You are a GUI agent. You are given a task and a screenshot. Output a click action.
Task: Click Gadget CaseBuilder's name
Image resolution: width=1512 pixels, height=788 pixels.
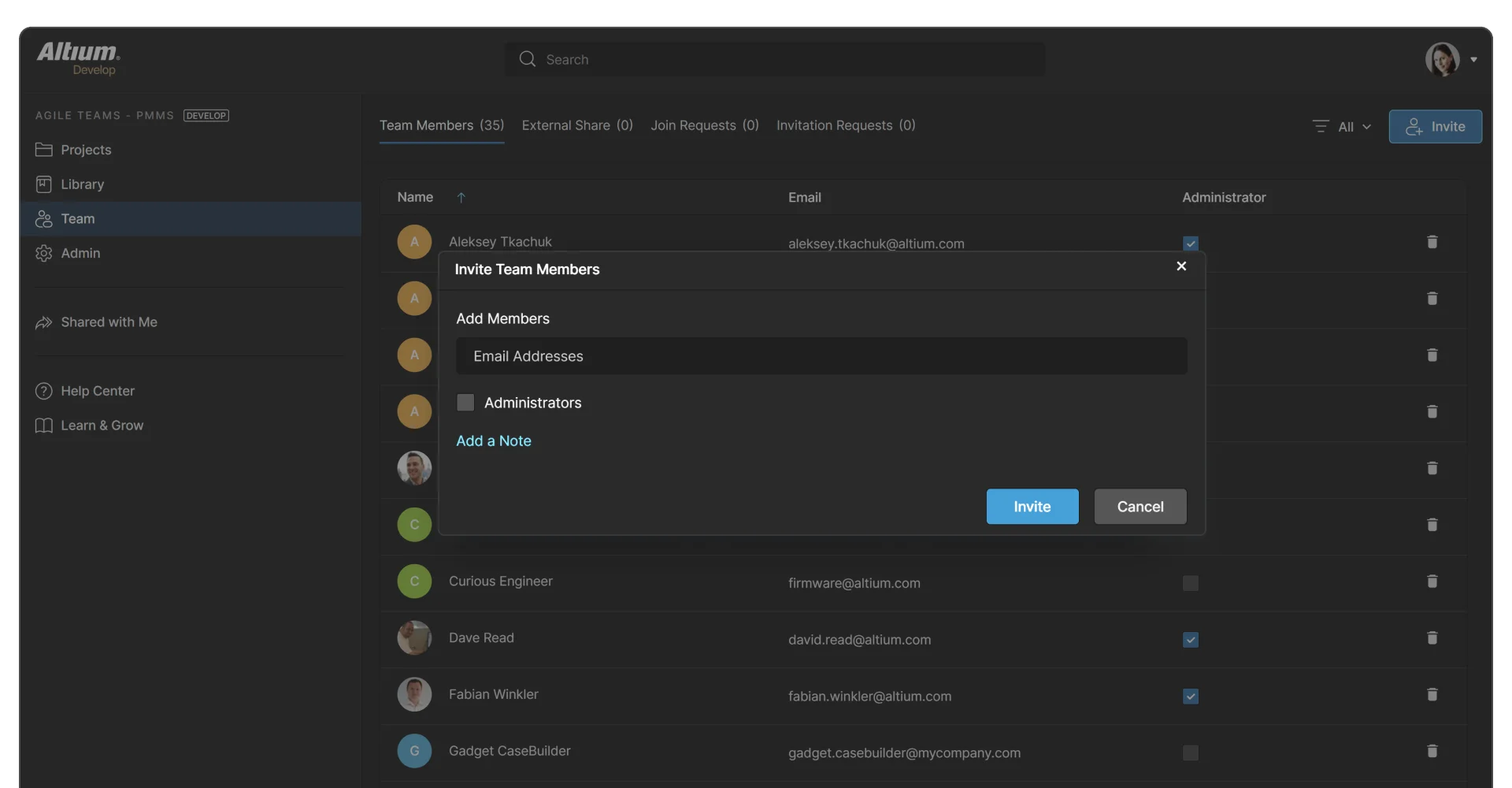tap(510, 751)
